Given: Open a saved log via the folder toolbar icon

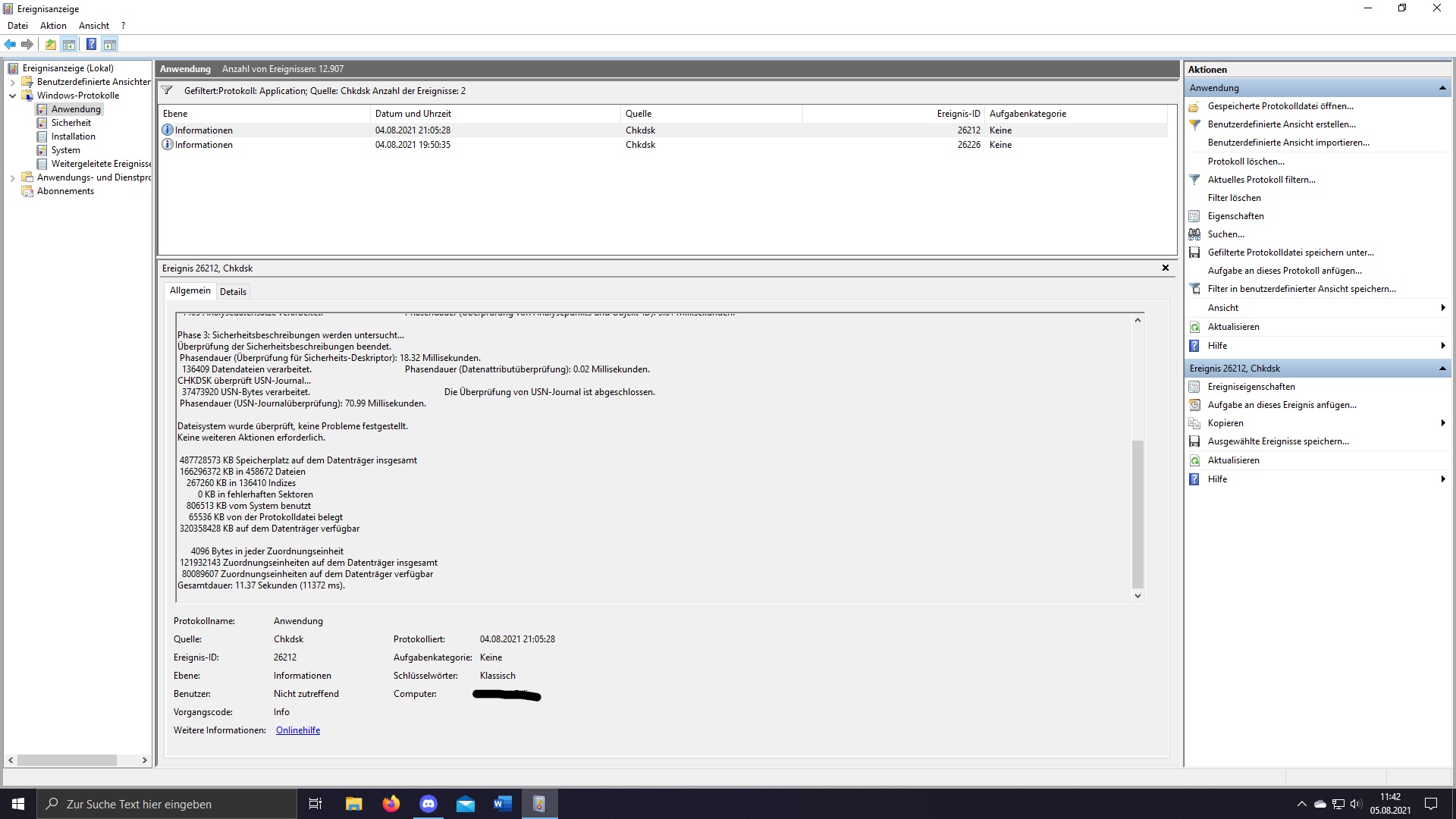Looking at the screenshot, I should [50, 44].
